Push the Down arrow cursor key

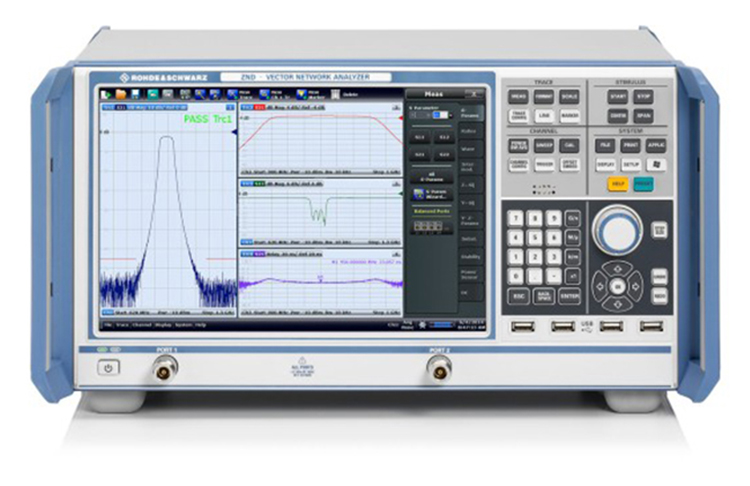(618, 304)
